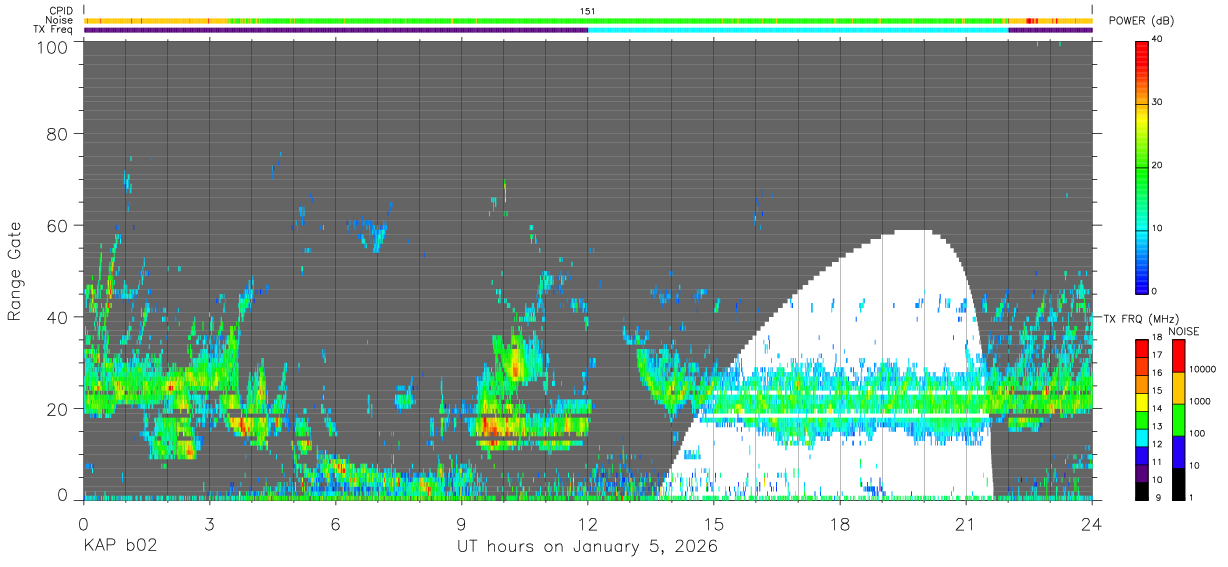Screen dimensions: 1228x567
Task: Click the purple TX Freq bar segment
Action: 335,30
